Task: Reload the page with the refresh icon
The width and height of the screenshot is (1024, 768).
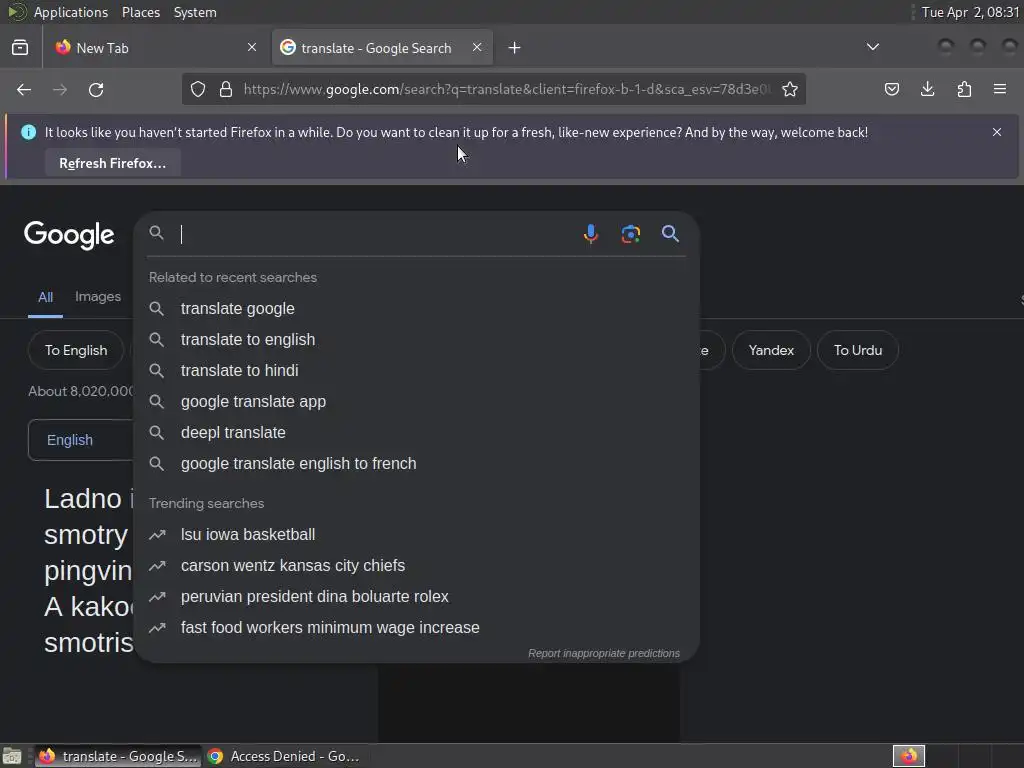Action: tap(96, 89)
